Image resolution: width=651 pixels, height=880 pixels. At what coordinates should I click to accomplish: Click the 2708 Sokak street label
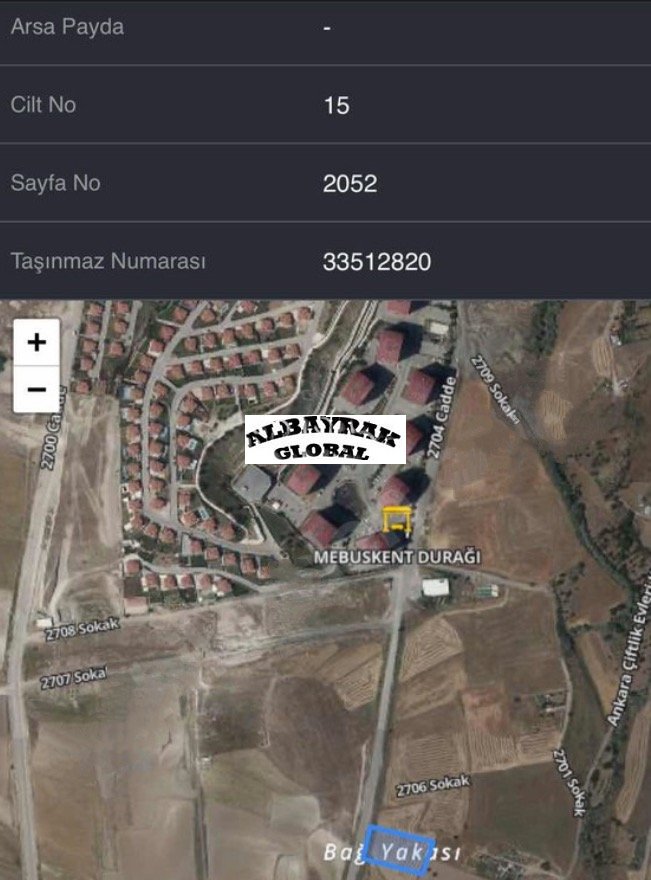pyautogui.click(x=82, y=629)
